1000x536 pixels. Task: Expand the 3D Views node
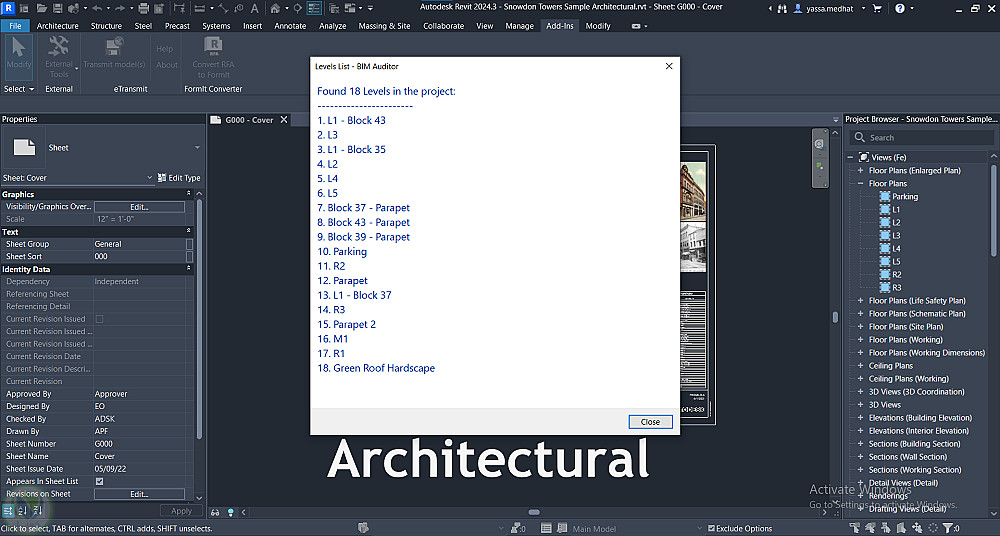[x=860, y=405]
